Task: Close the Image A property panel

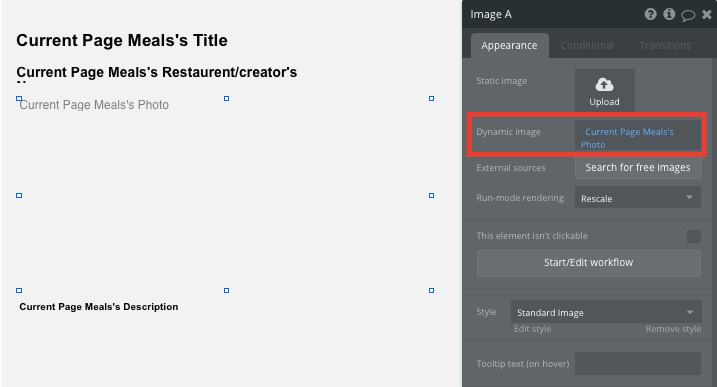Action: tap(706, 15)
